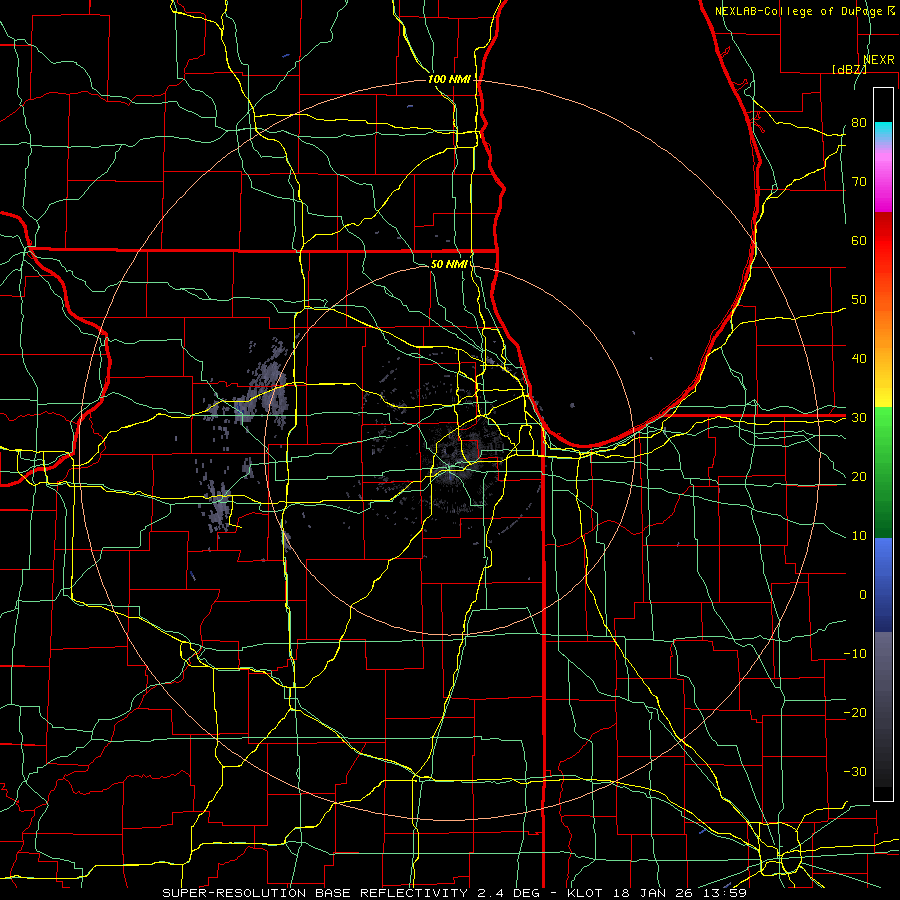Pick the red segment of the color bar
The height and width of the screenshot is (900, 900).
883,241
